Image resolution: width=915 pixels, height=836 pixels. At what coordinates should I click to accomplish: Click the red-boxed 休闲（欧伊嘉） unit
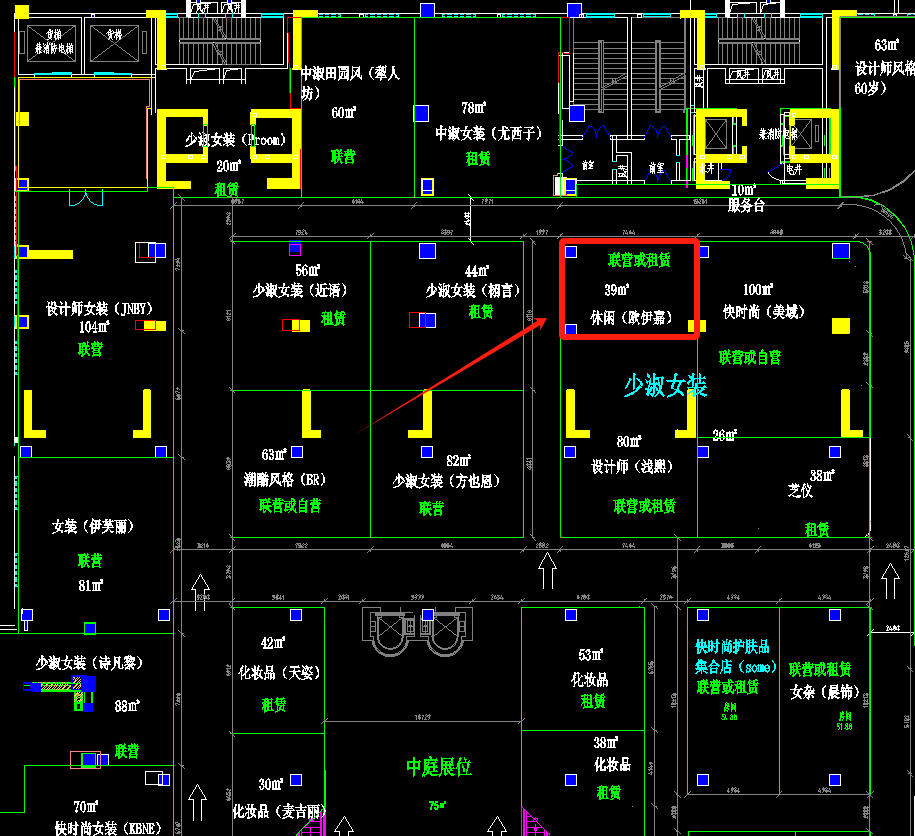[x=628, y=290]
